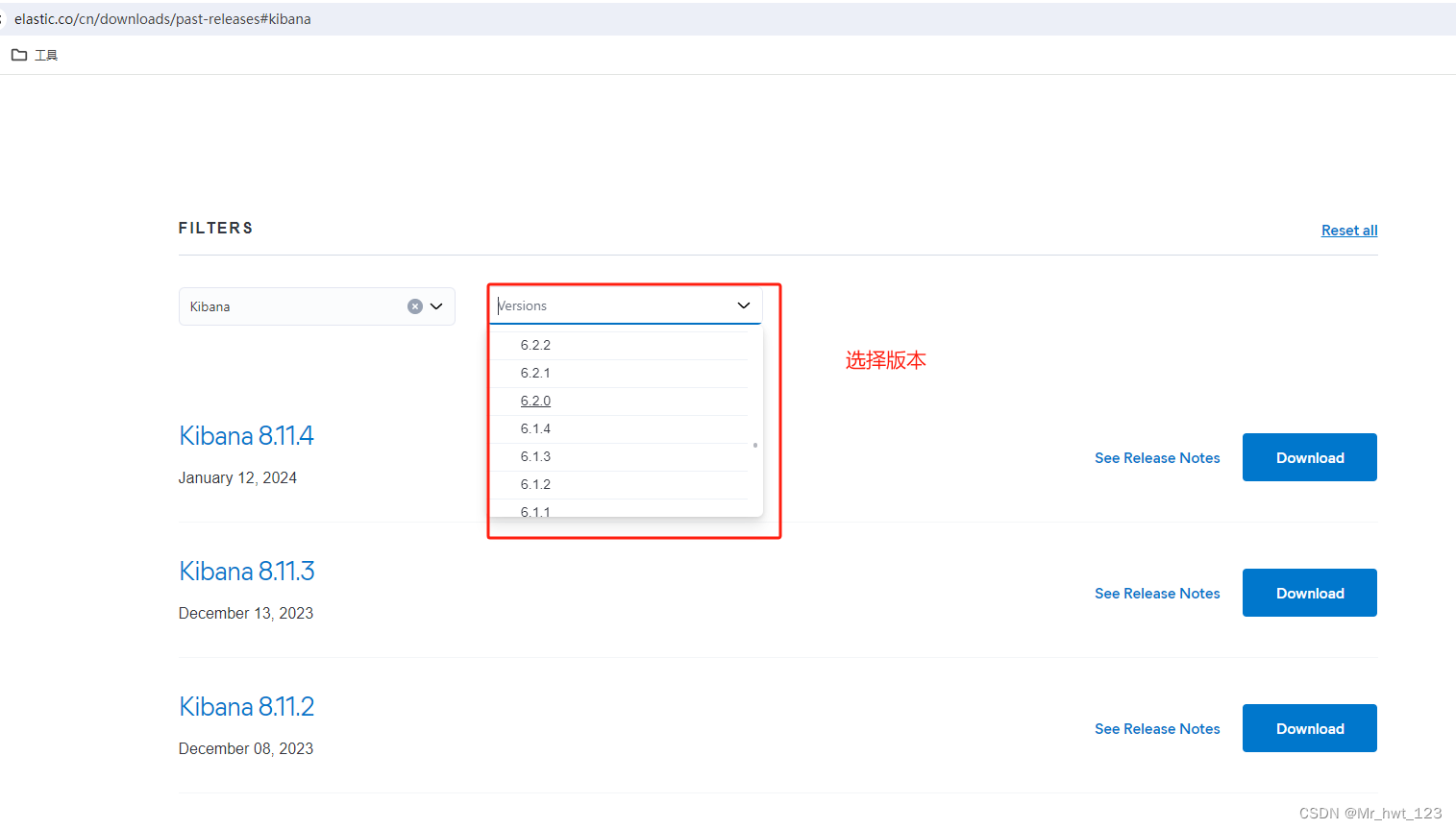See Release Notes for Kibana 8.11.2

click(1157, 729)
